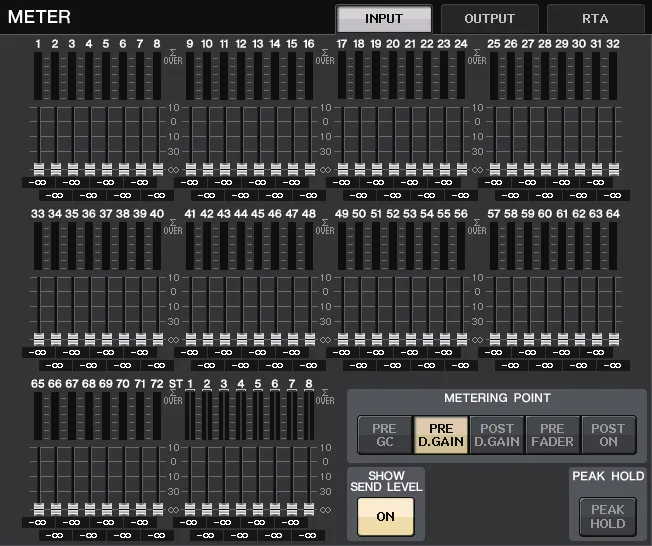This screenshot has width=652, height=546.
Task: Click the channel 48 fader knob
Action: (310, 340)
